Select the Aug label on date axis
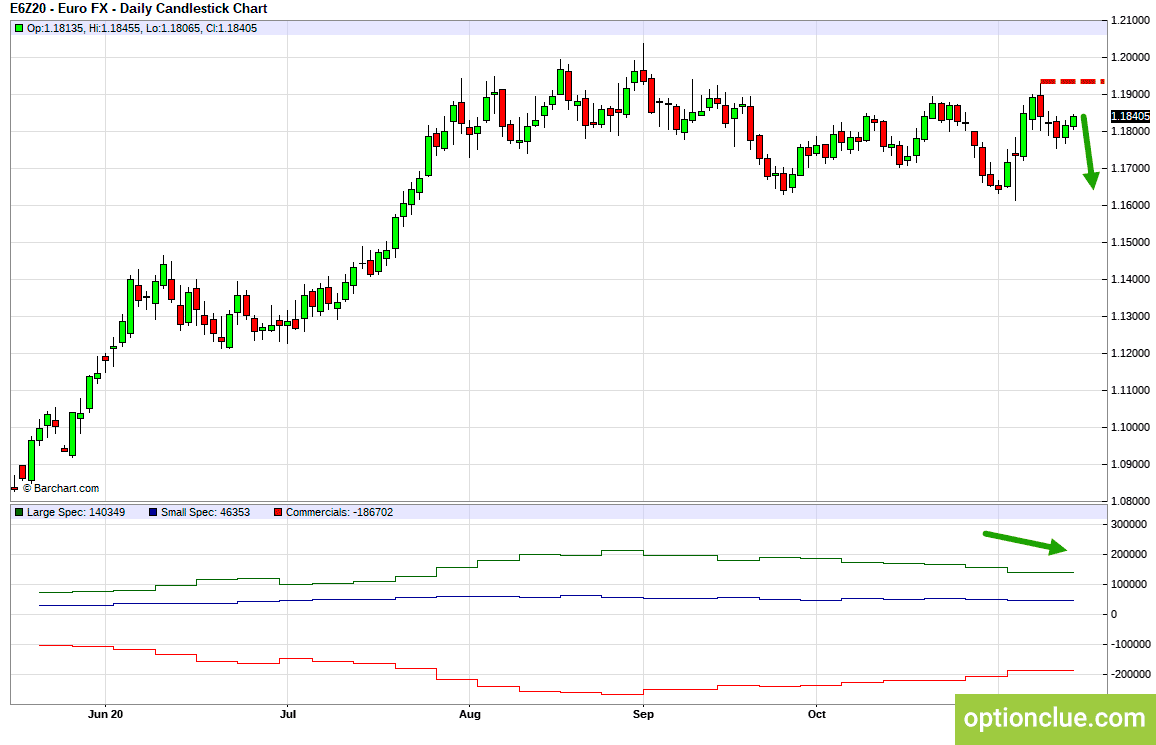 [470, 714]
